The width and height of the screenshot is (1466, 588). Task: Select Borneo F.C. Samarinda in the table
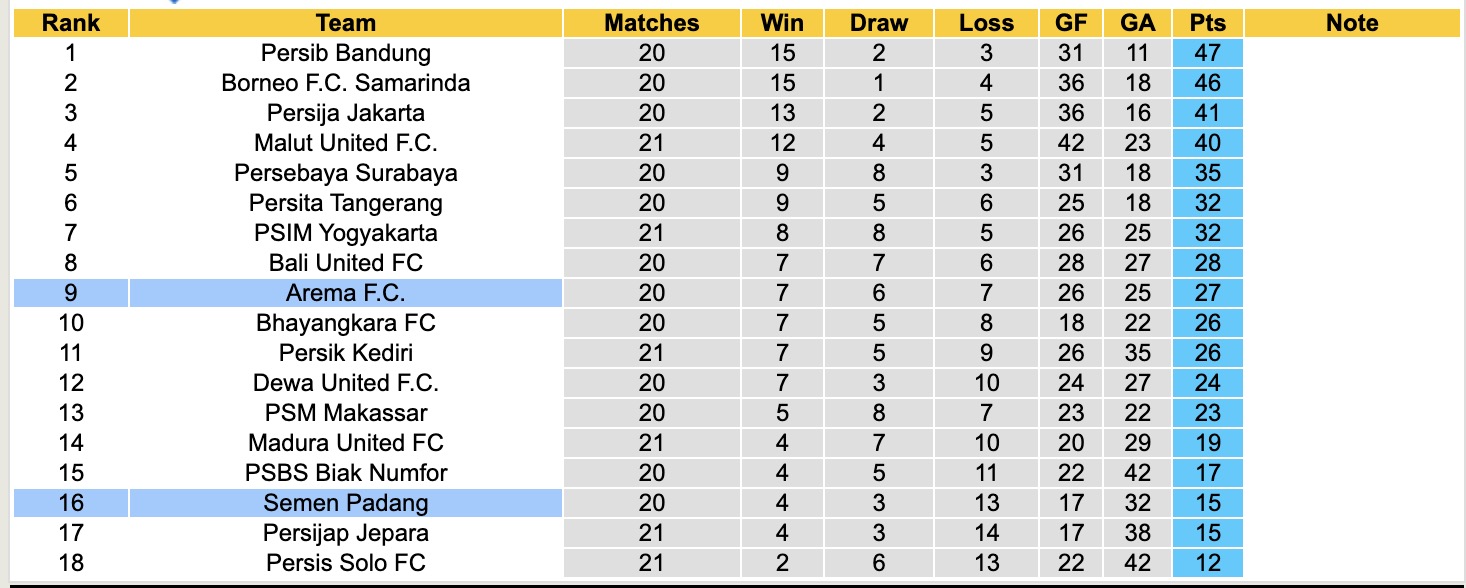point(345,83)
